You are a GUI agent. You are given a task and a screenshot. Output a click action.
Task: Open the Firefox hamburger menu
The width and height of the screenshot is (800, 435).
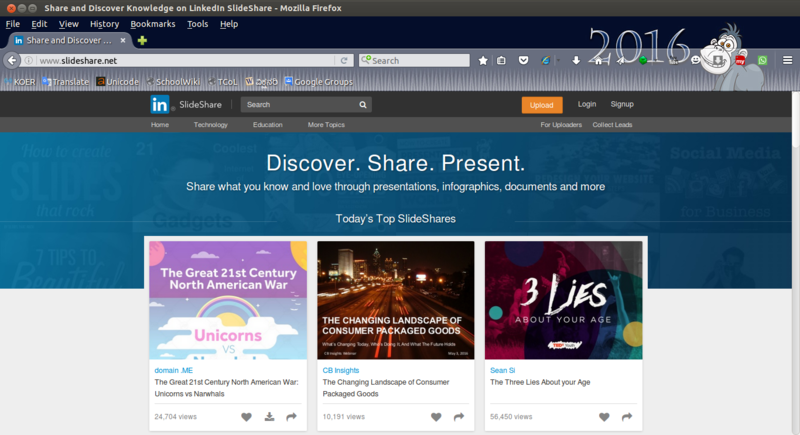coord(787,60)
